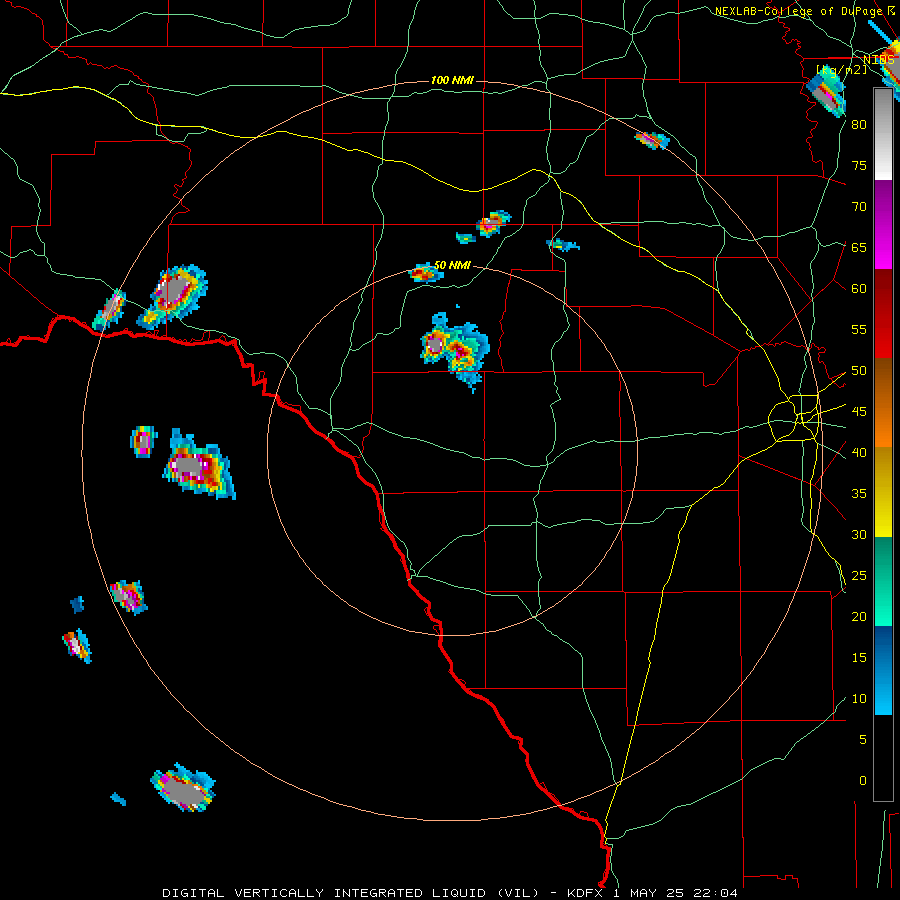Select the 20 value on the VIL scale
The width and height of the screenshot is (900, 900).
pyautogui.click(x=859, y=616)
